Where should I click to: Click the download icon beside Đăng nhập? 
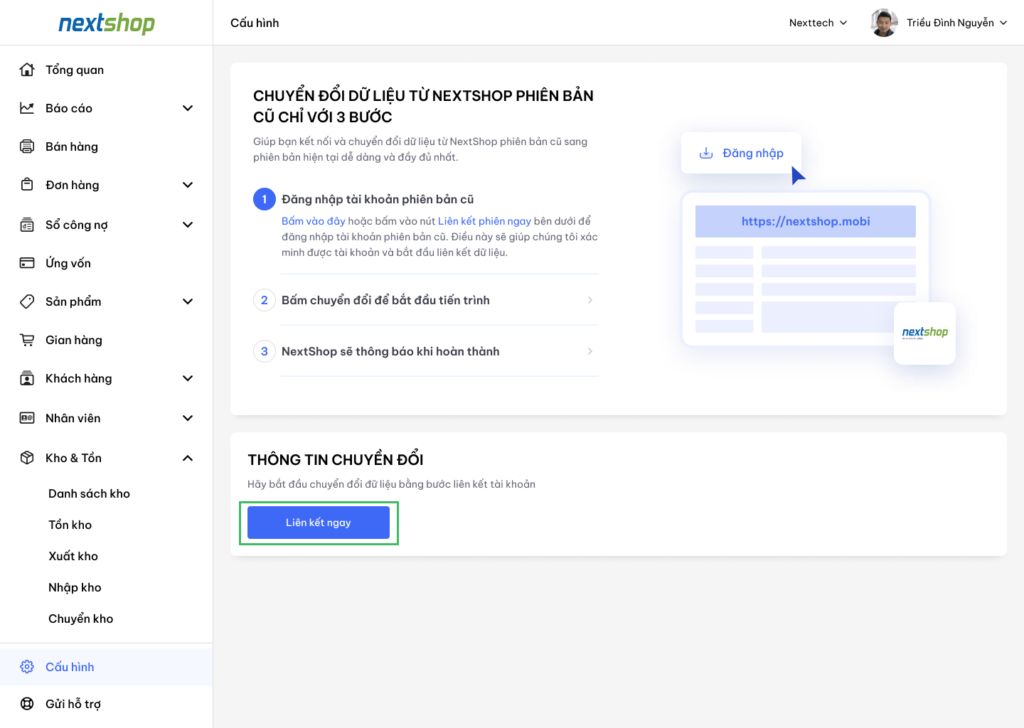[x=707, y=152]
